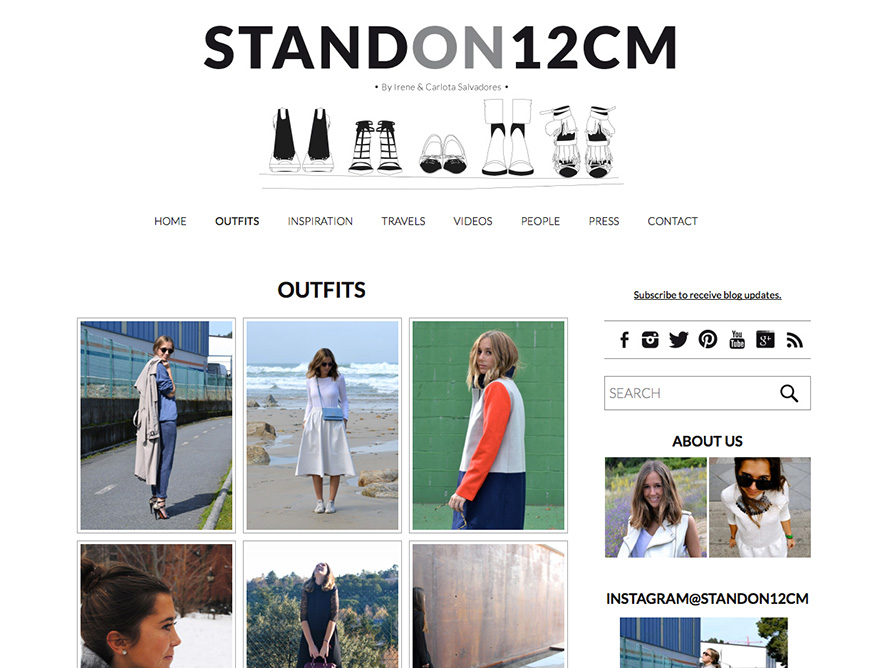Open the Pinterest icon
The width and height of the screenshot is (890, 668).
tap(707, 339)
